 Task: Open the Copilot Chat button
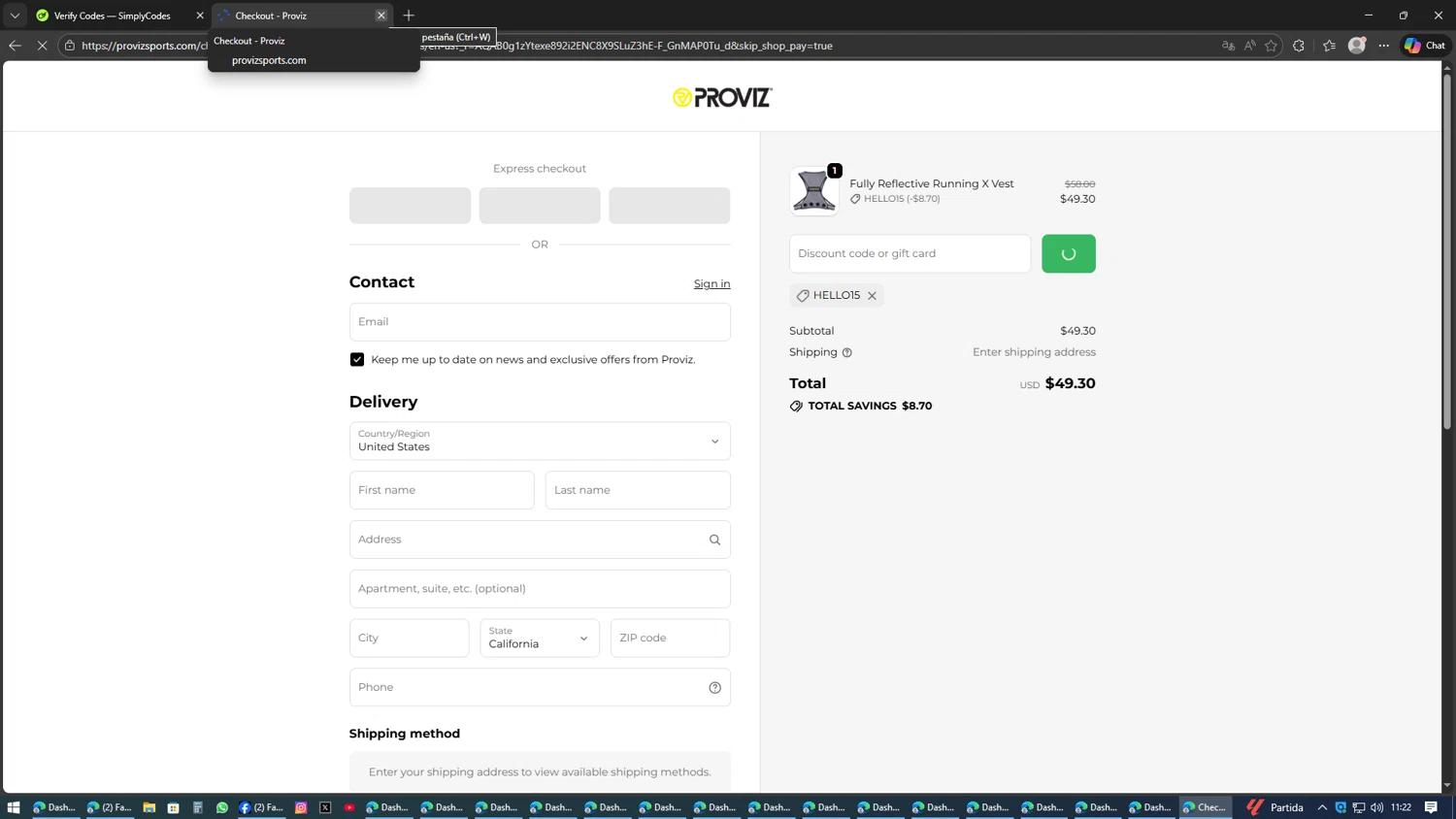pyautogui.click(x=1425, y=46)
